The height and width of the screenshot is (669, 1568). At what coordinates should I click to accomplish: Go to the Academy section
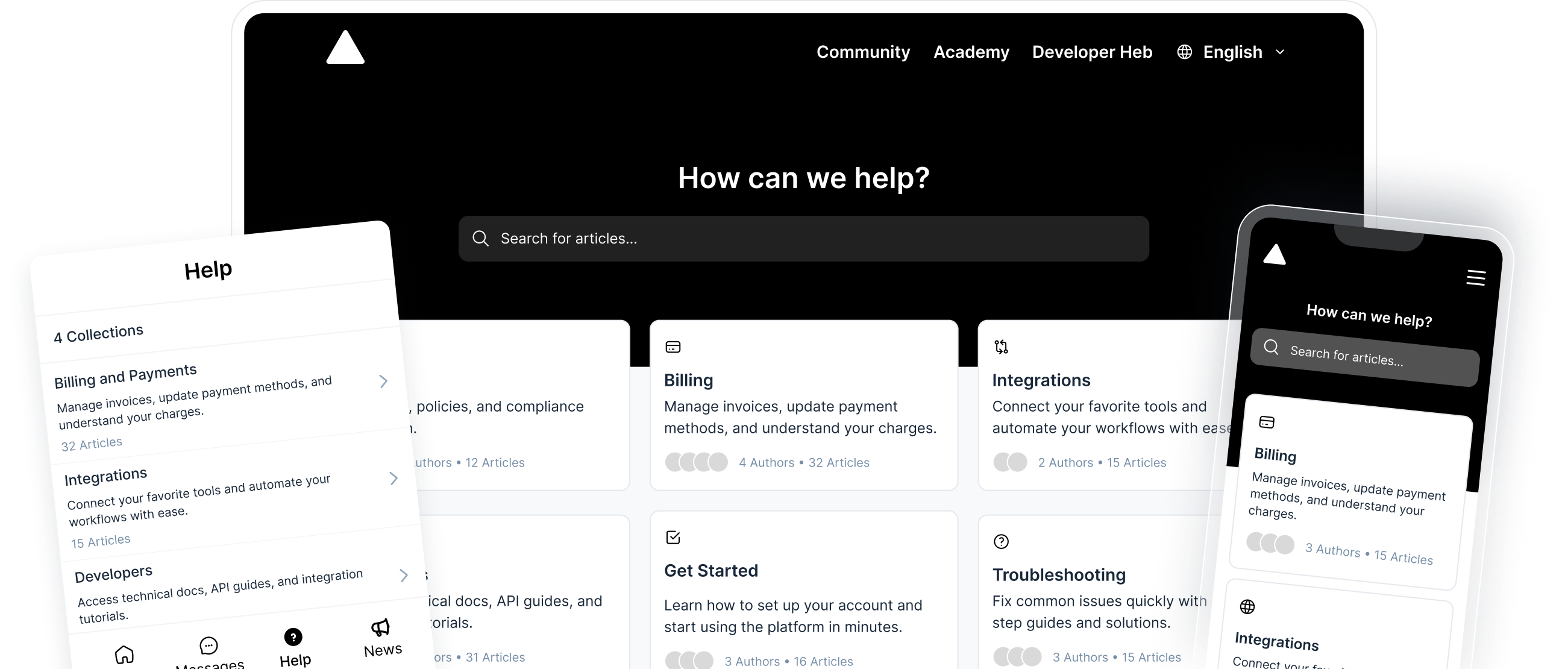(x=971, y=52)
